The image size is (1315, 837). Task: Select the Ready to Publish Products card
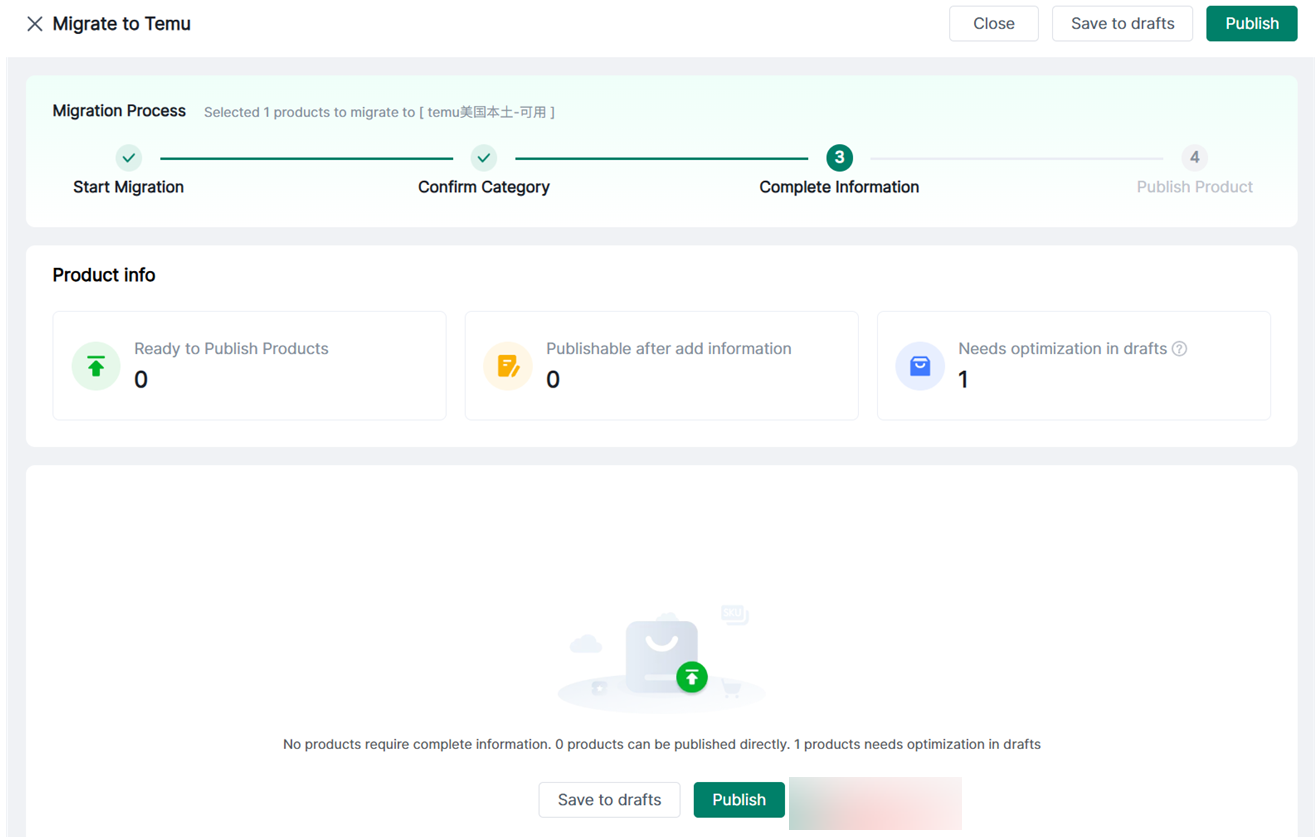(249, 365)
